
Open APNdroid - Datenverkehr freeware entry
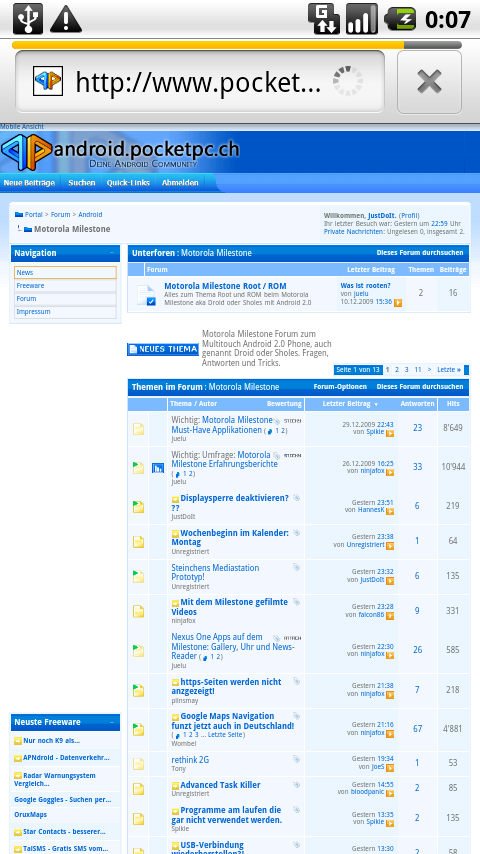click(66, 758)
